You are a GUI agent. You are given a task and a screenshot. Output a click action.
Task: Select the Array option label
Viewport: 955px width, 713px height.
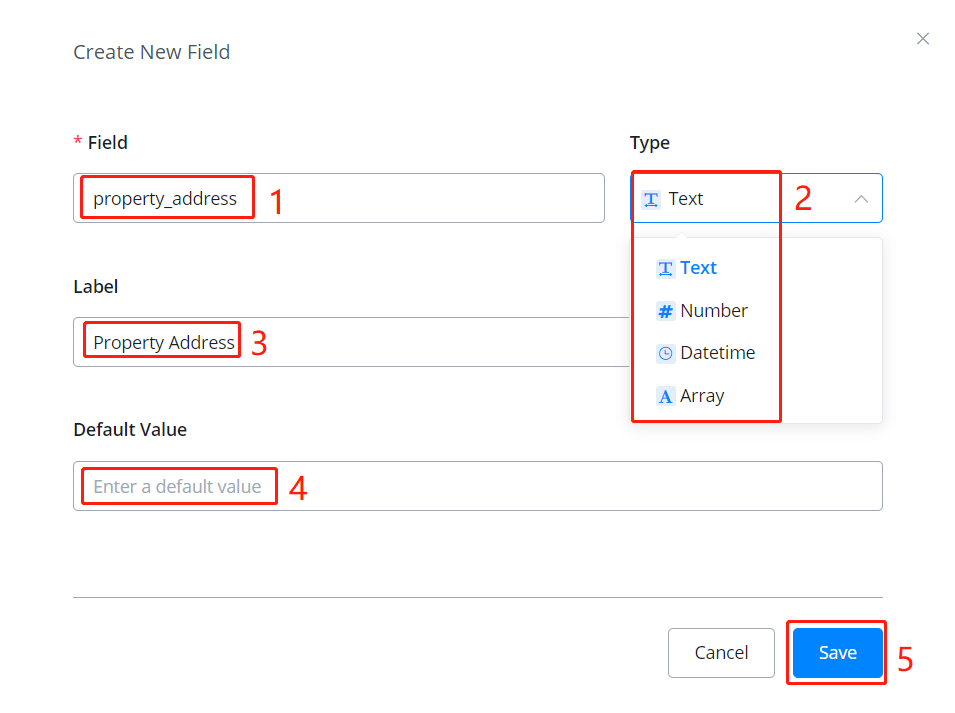click(702, 396)
